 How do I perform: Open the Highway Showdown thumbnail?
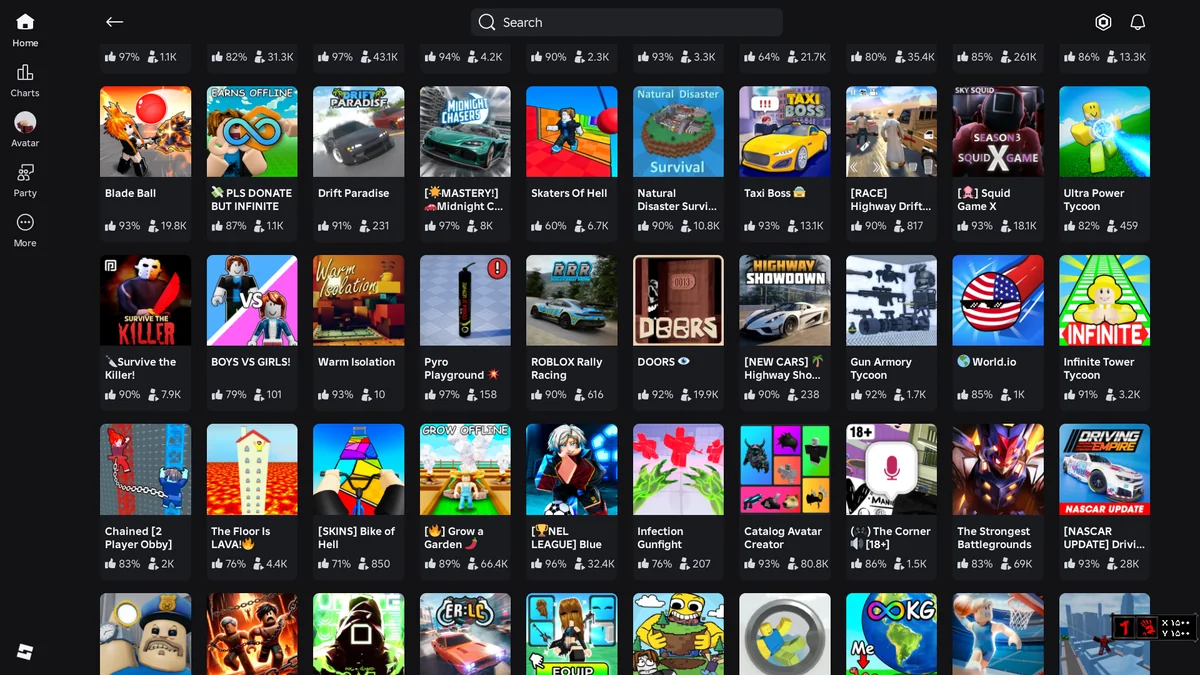(785, 300)
